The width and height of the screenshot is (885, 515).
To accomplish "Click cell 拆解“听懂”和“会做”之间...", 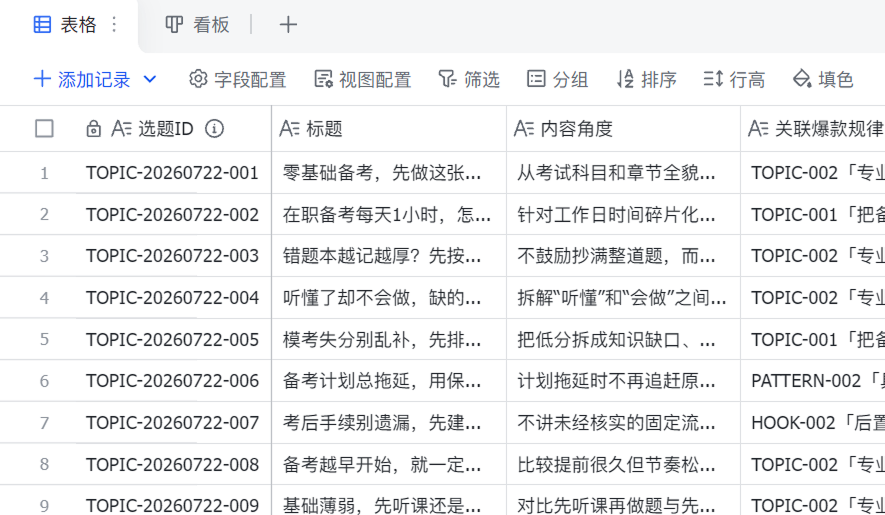I will pos(623,298).
